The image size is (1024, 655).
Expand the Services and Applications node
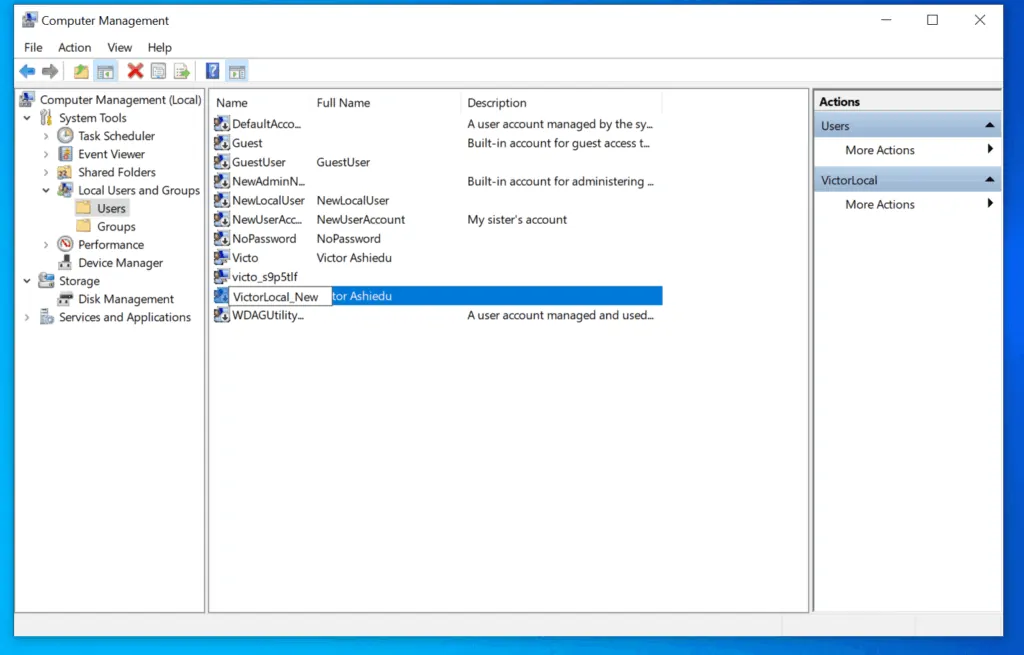point(27,317)
